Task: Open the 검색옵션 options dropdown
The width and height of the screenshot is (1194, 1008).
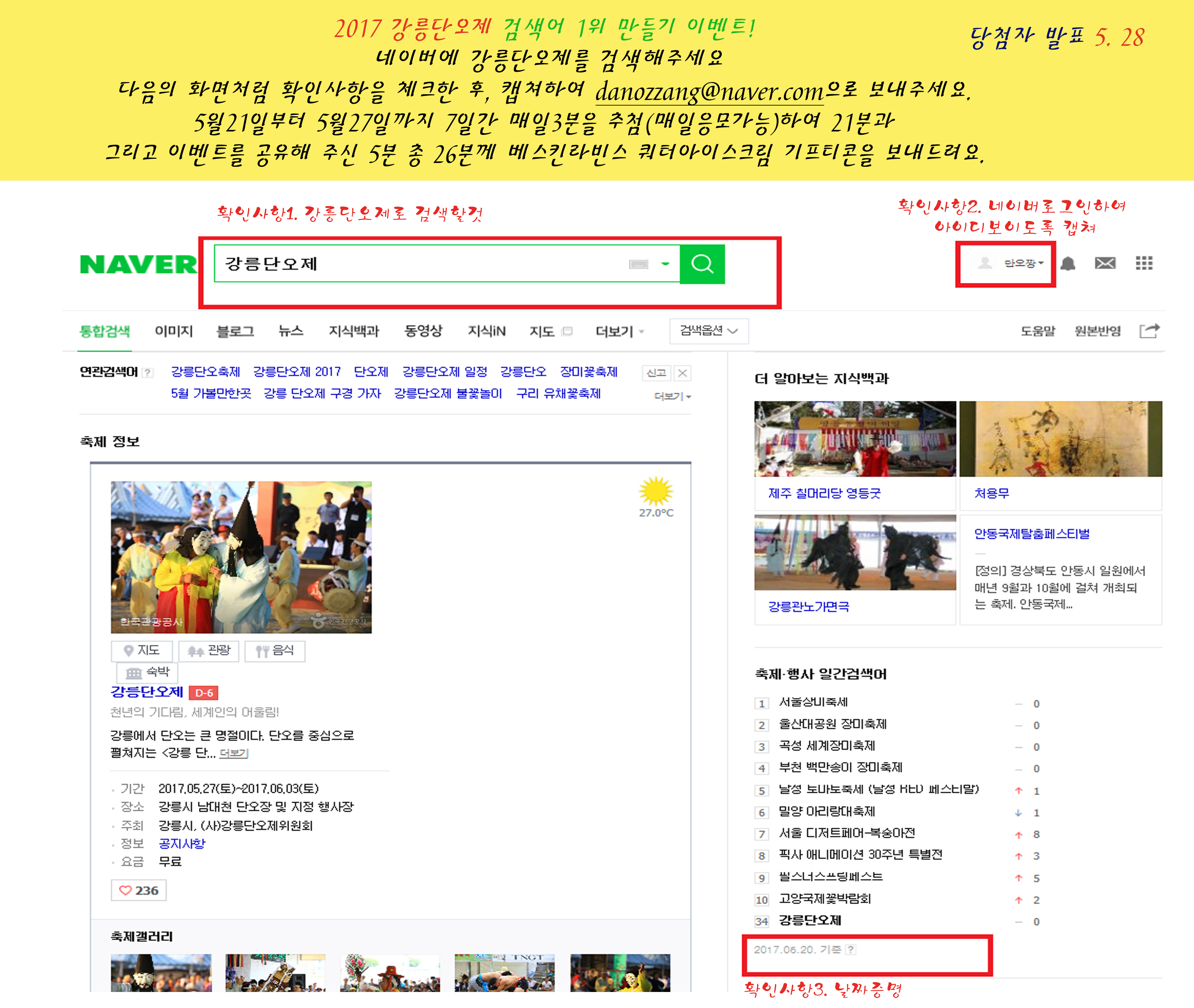Action: [x=708, y=331]
